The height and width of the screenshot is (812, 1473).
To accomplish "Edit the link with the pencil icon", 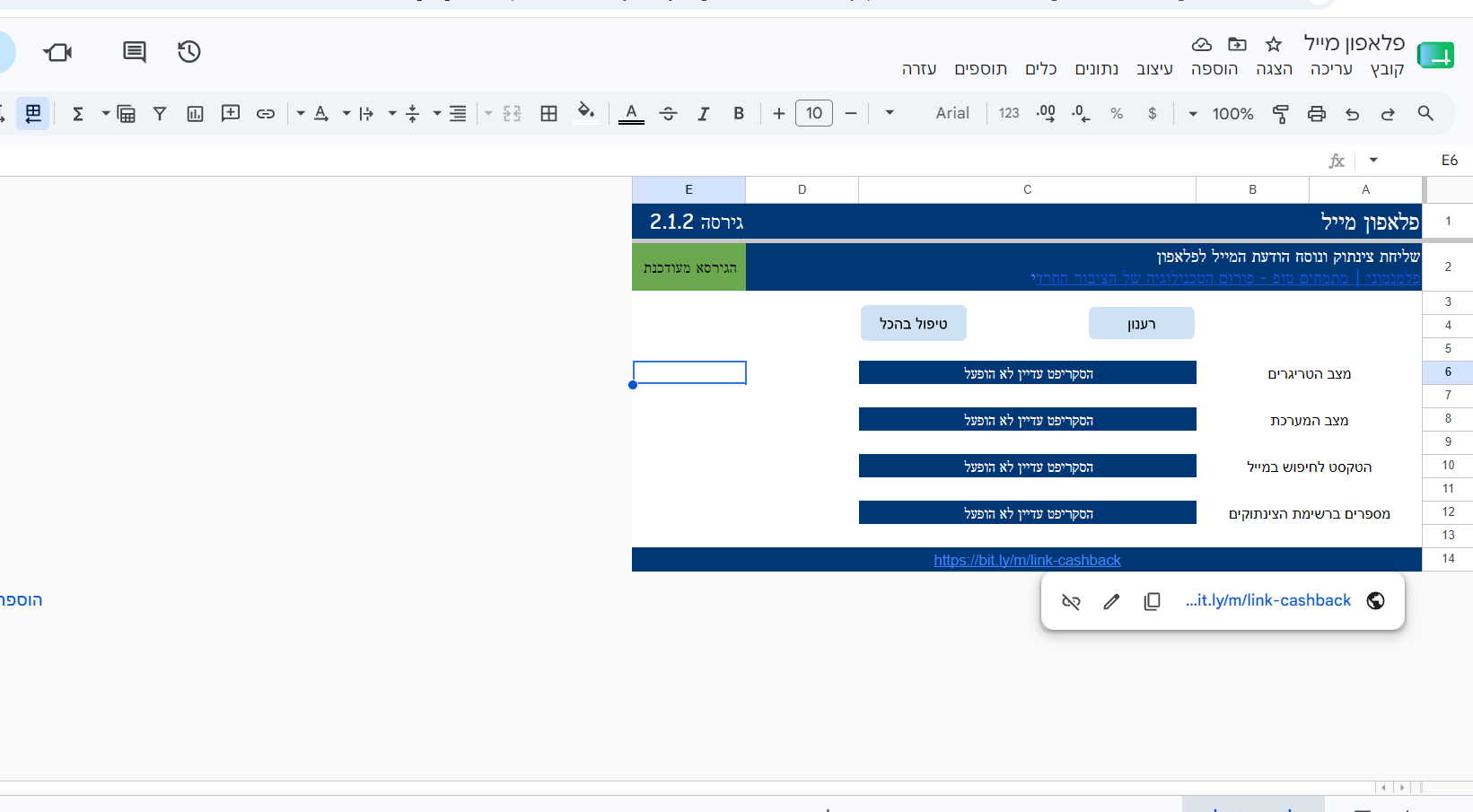I will coord(1111,601).
